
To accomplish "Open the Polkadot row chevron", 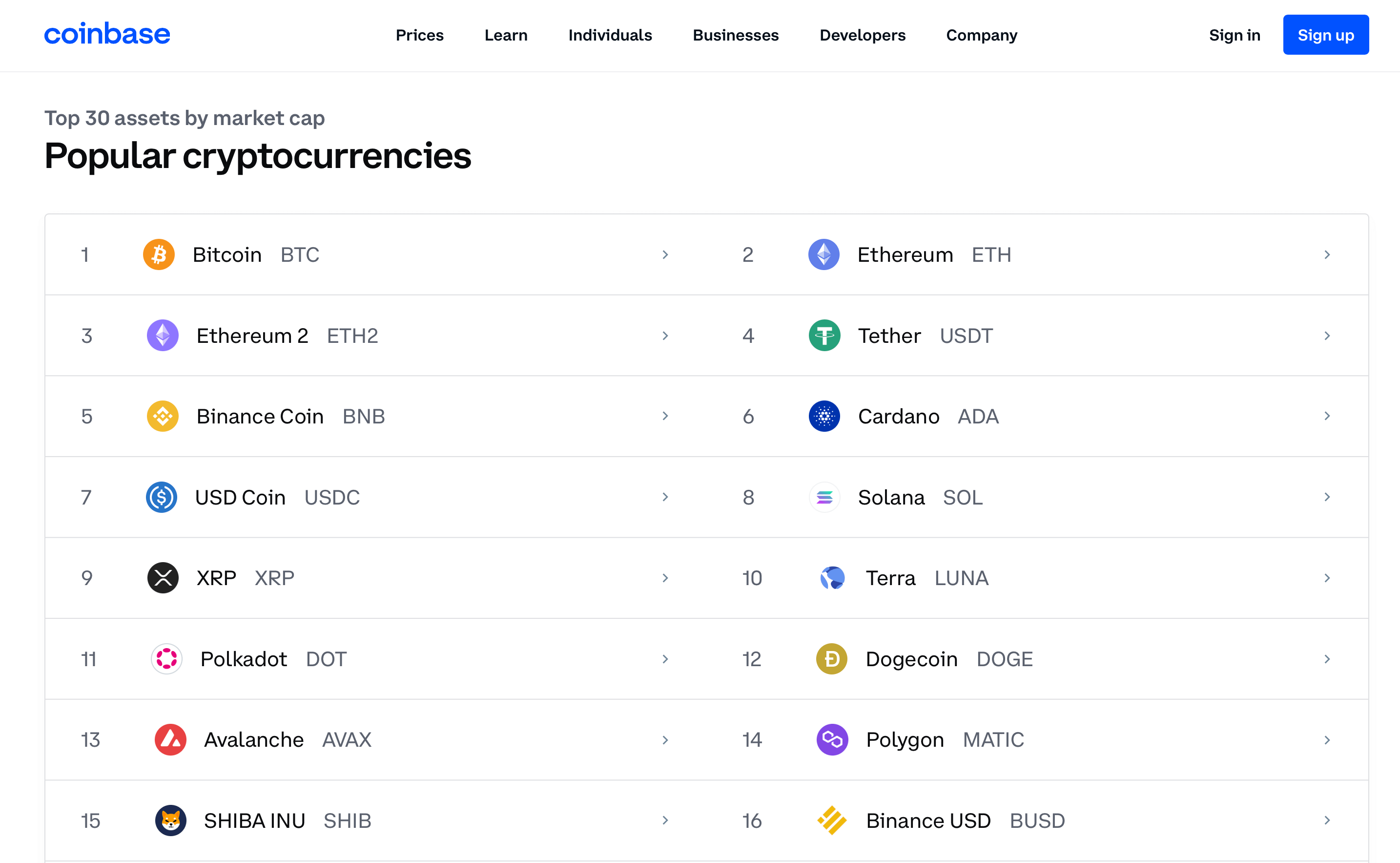I will [665, 659].
